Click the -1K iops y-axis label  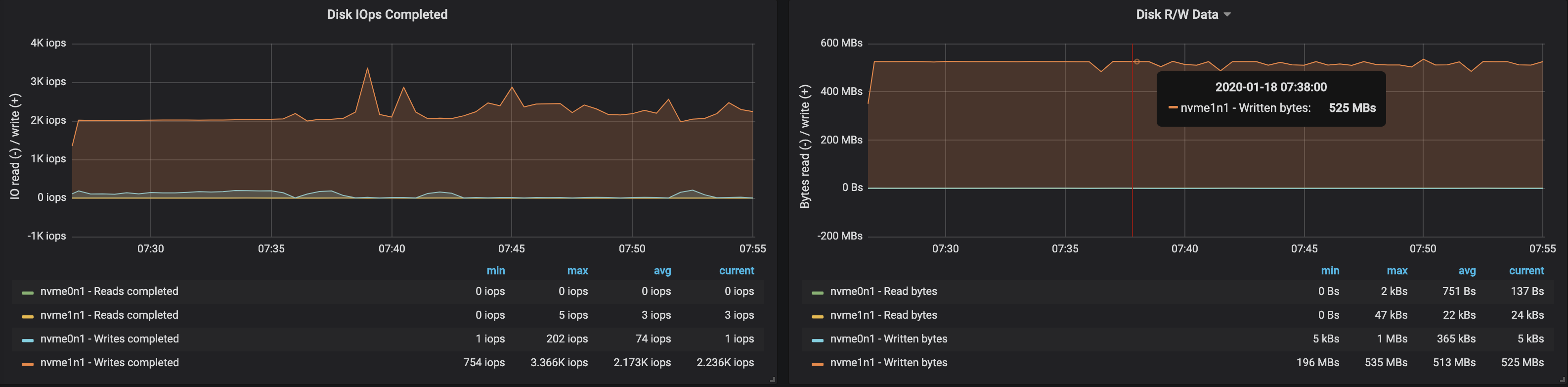pyautogui.click(x=46, y=236)
